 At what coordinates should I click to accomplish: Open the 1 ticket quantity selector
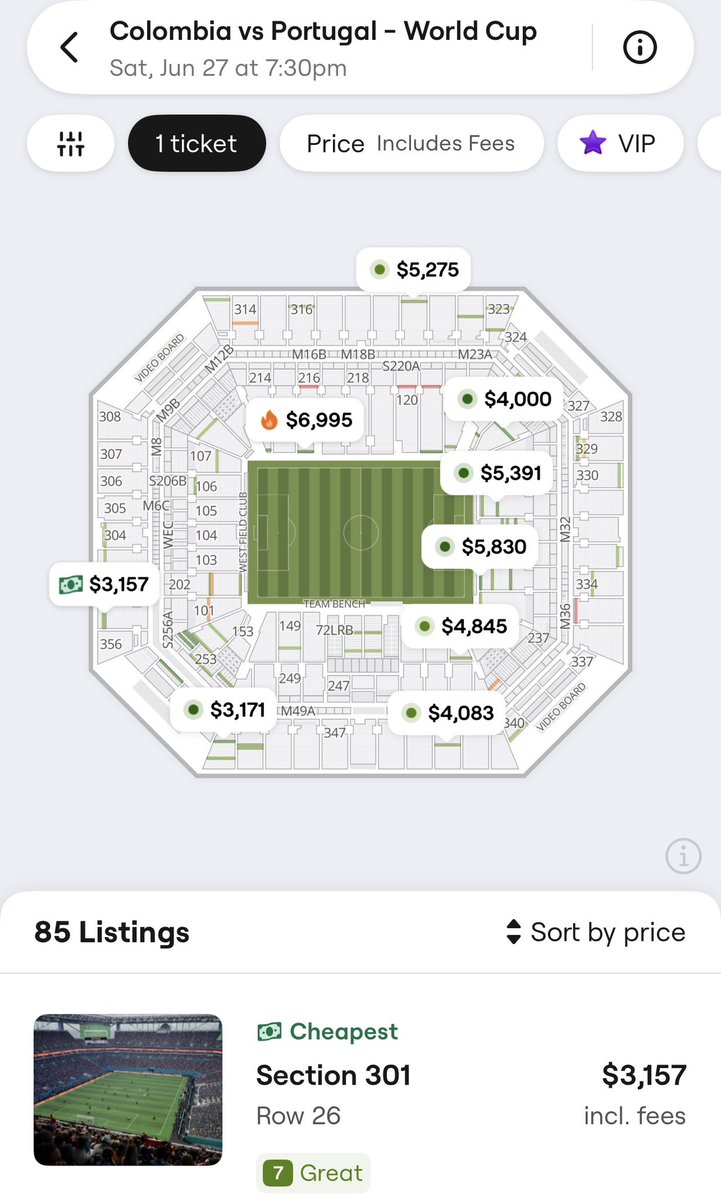pyautogui.click(x=197, y=143)
